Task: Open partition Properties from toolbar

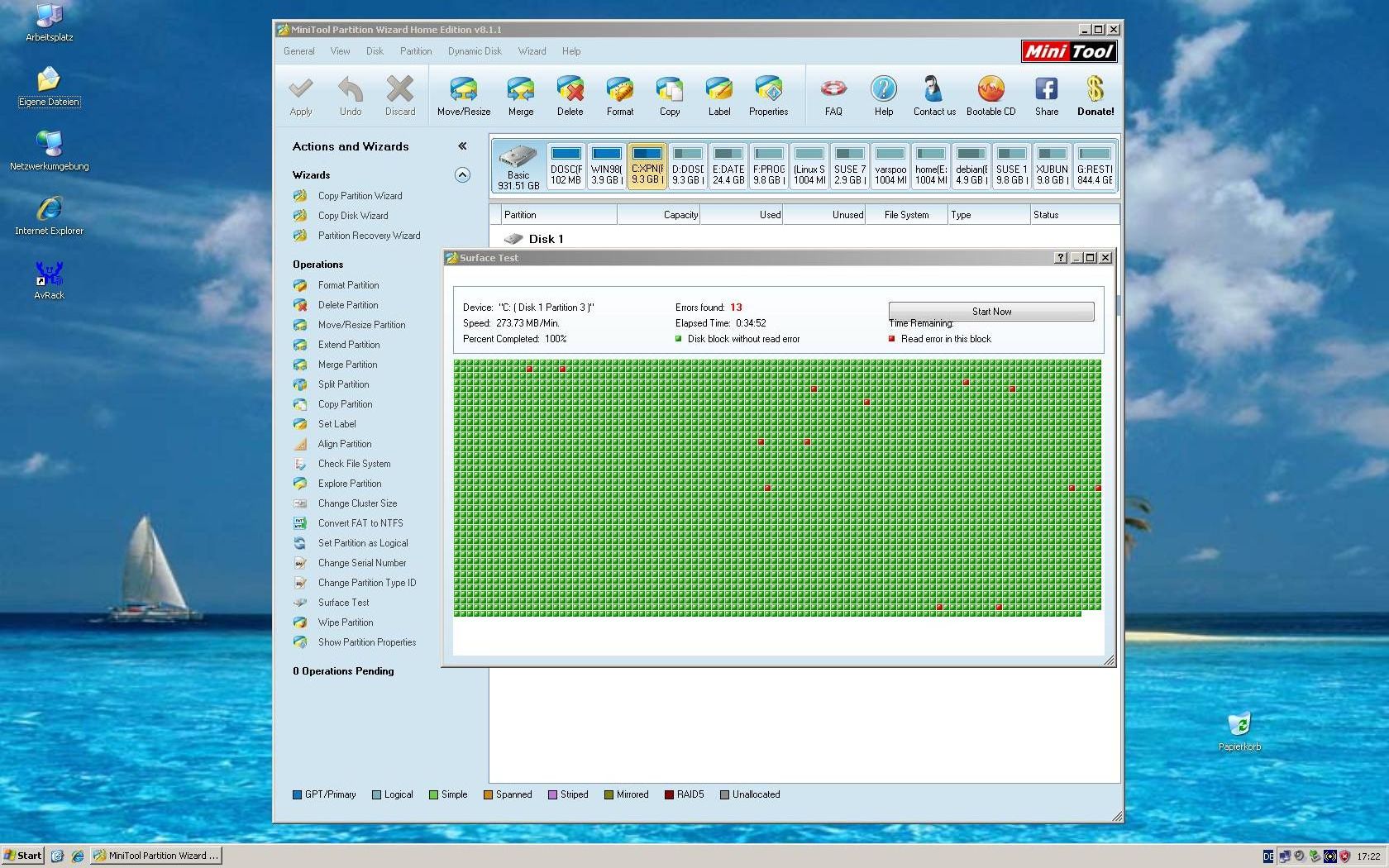Action: click(x=769, y=96)
